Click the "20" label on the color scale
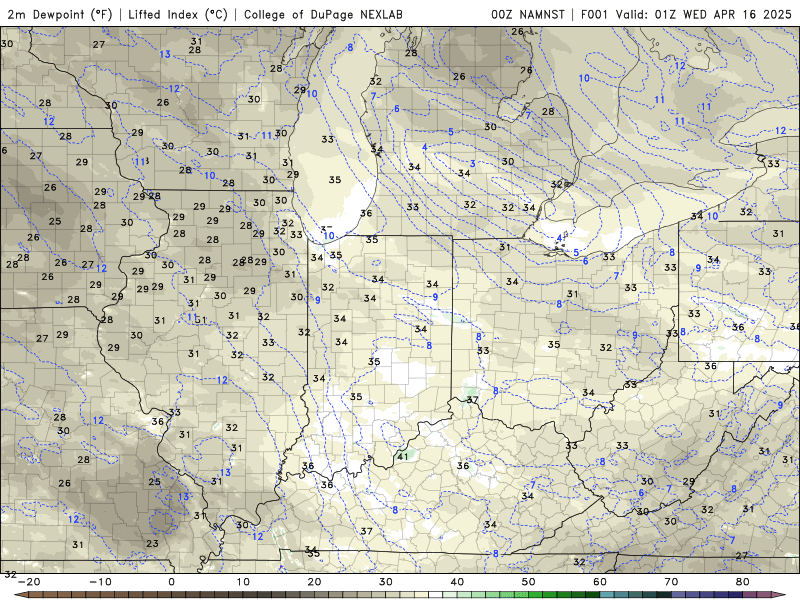The height and width of the screenshot is (600, 800). point(314,582)
